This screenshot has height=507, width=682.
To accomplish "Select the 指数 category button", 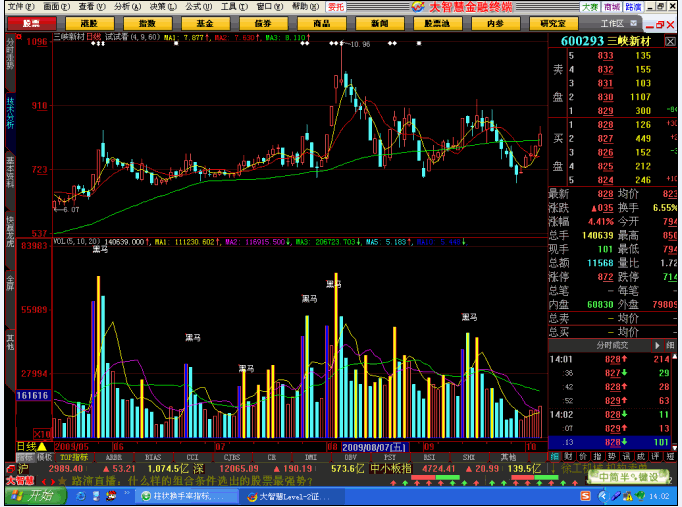I will 147,23.
